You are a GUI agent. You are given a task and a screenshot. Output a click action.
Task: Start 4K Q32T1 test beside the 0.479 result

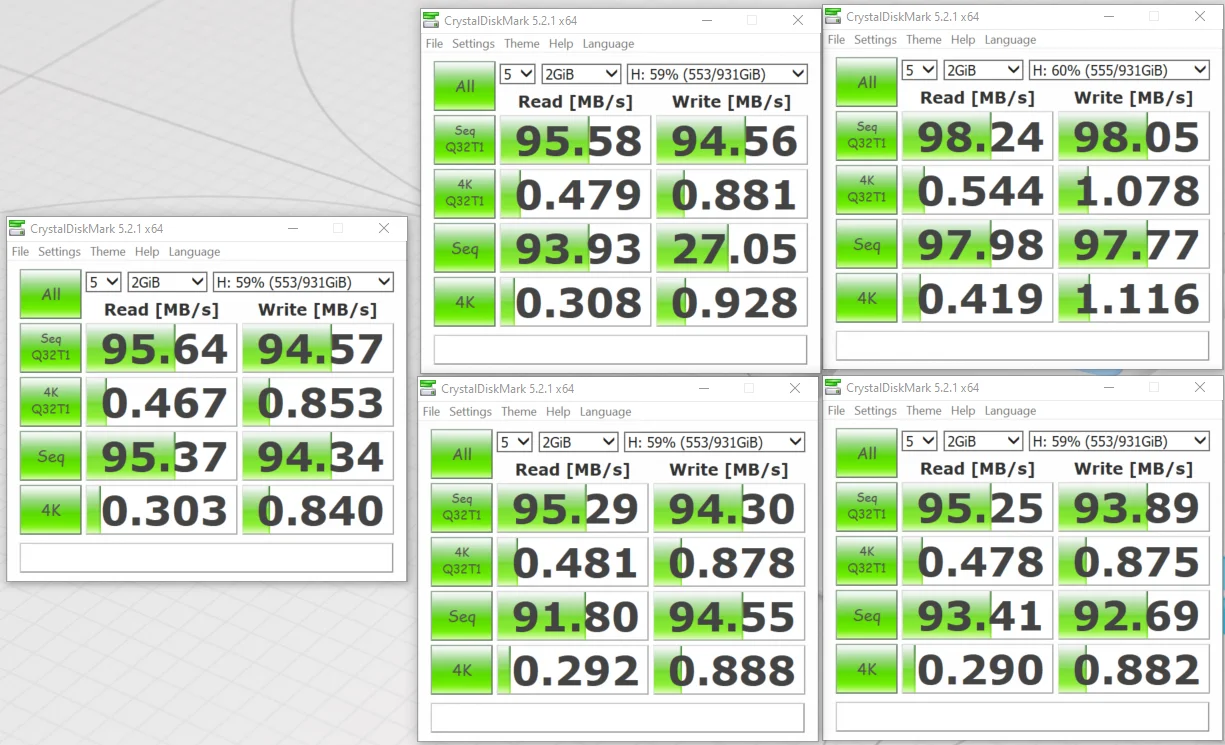[465, 194]
